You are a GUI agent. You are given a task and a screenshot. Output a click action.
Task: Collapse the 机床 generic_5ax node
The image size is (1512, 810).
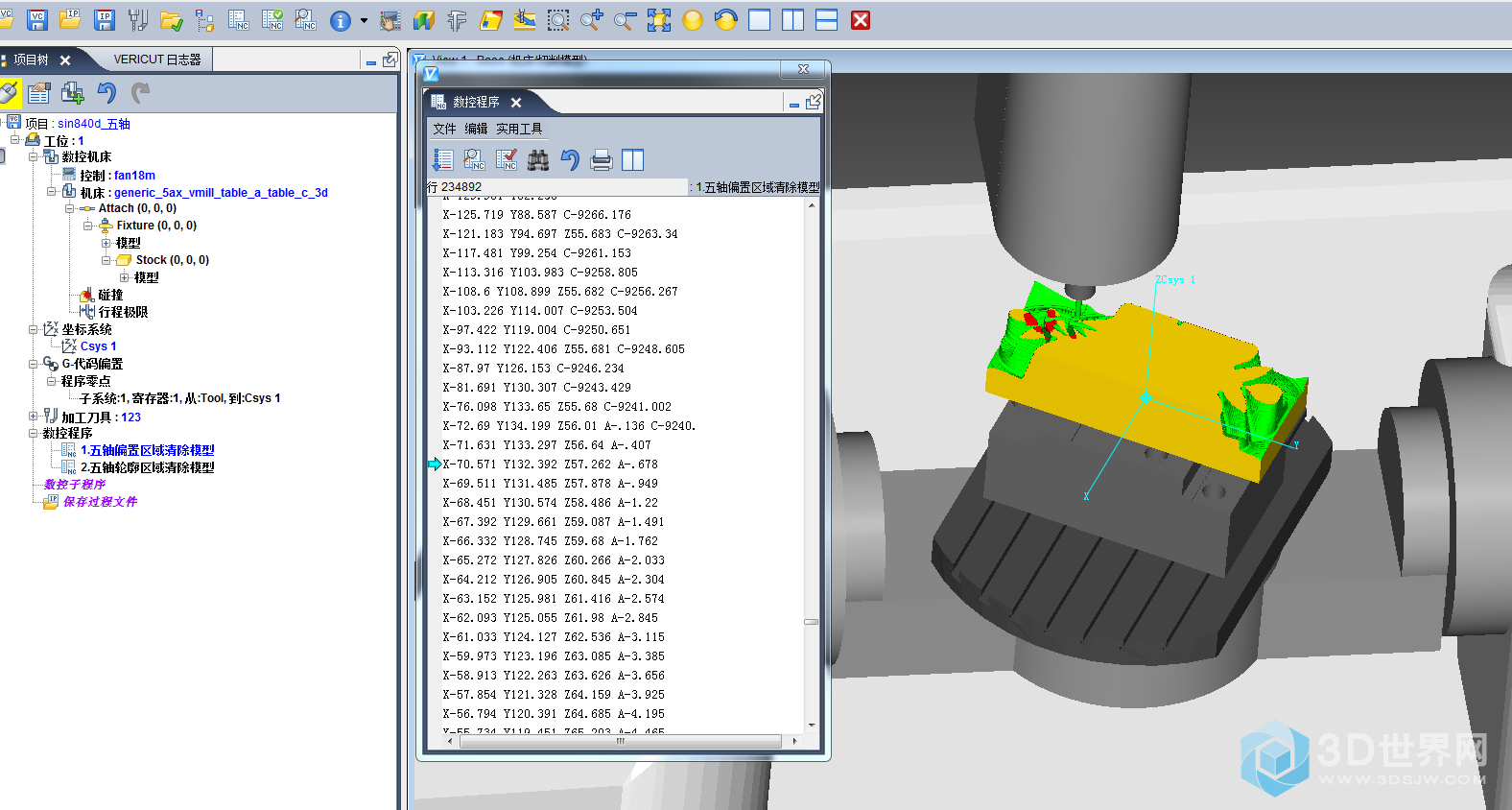coord(52,192)
